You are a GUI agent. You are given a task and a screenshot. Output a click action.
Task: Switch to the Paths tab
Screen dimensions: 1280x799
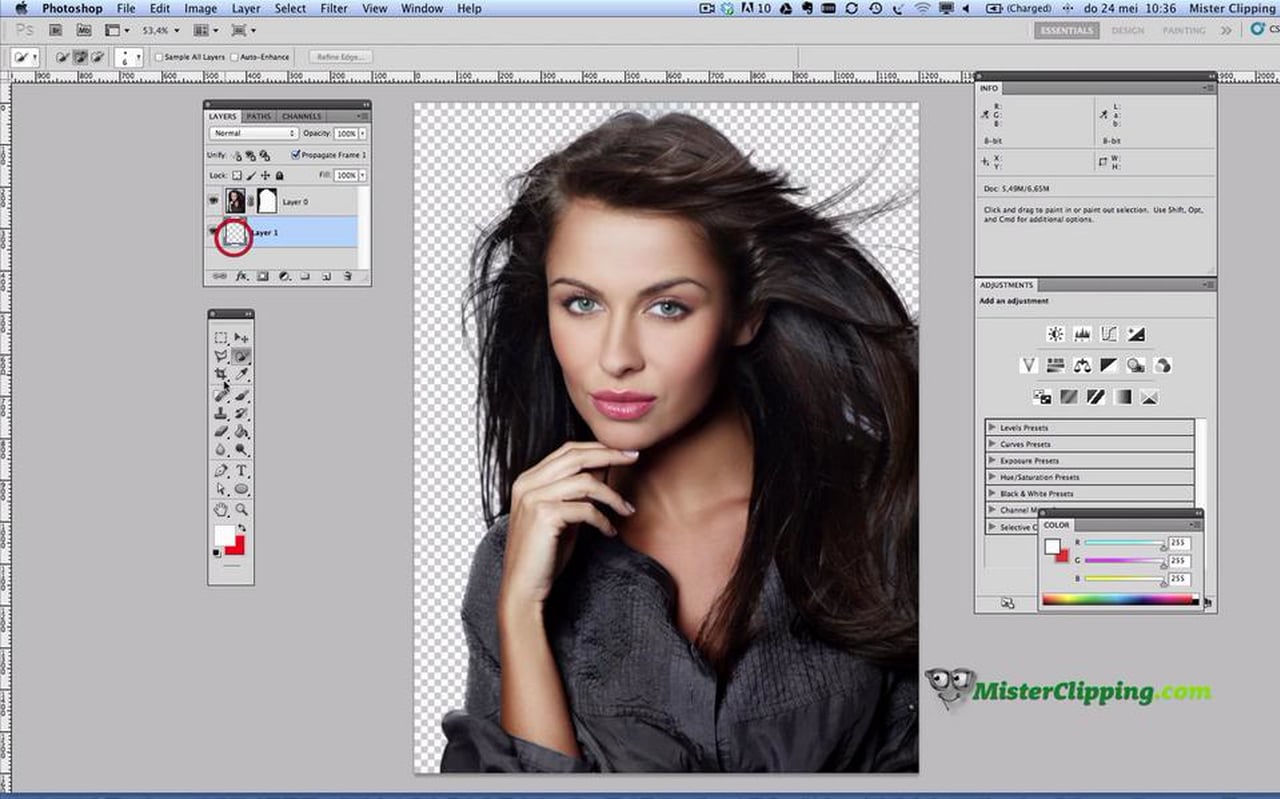coord(259,116)
